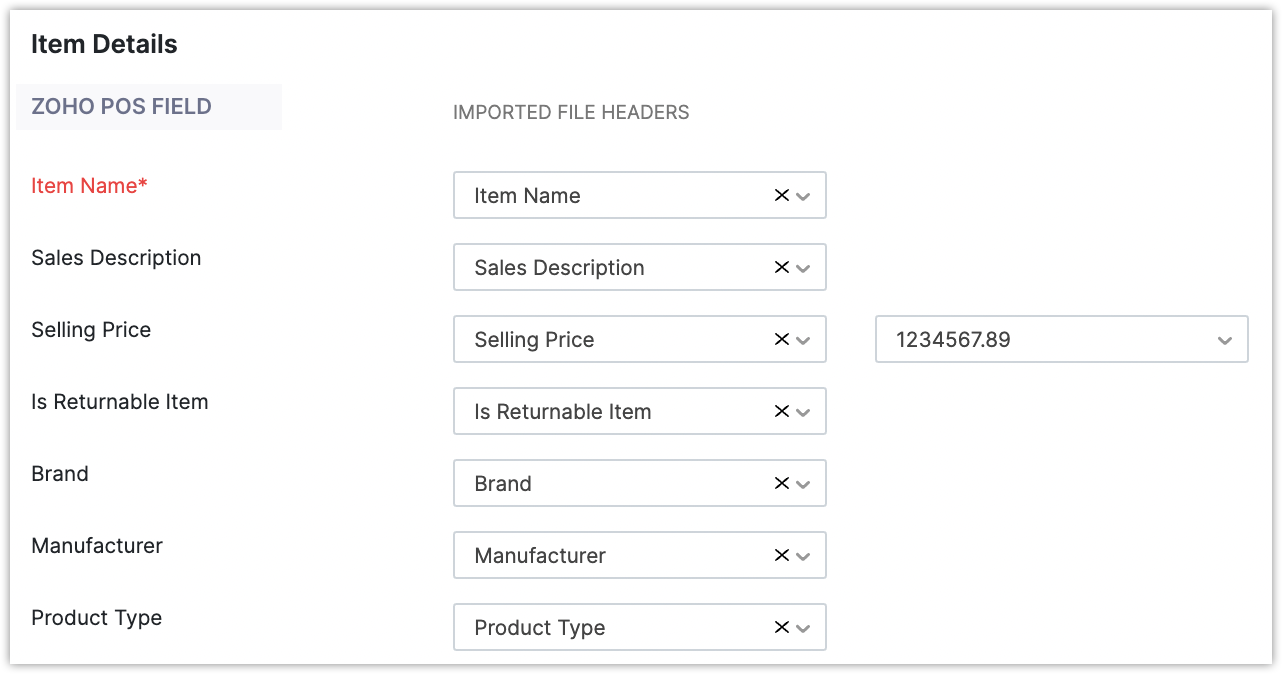Clear Is Returnable Item mapping X icon
1282x674 pixels.
coord(782,412)
